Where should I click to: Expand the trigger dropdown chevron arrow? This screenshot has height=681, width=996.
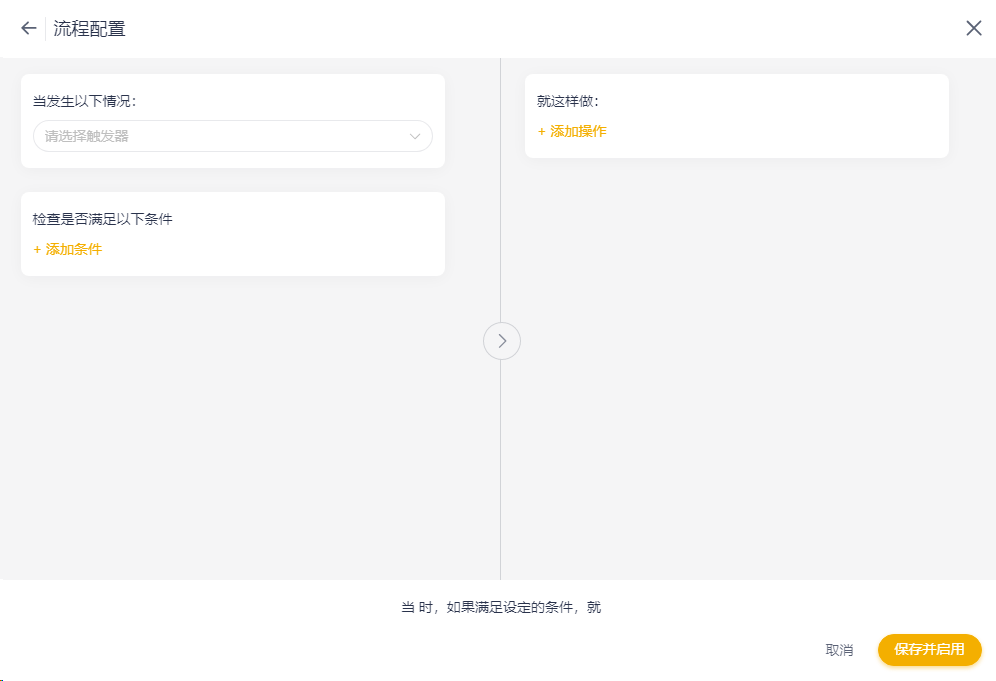415,136
